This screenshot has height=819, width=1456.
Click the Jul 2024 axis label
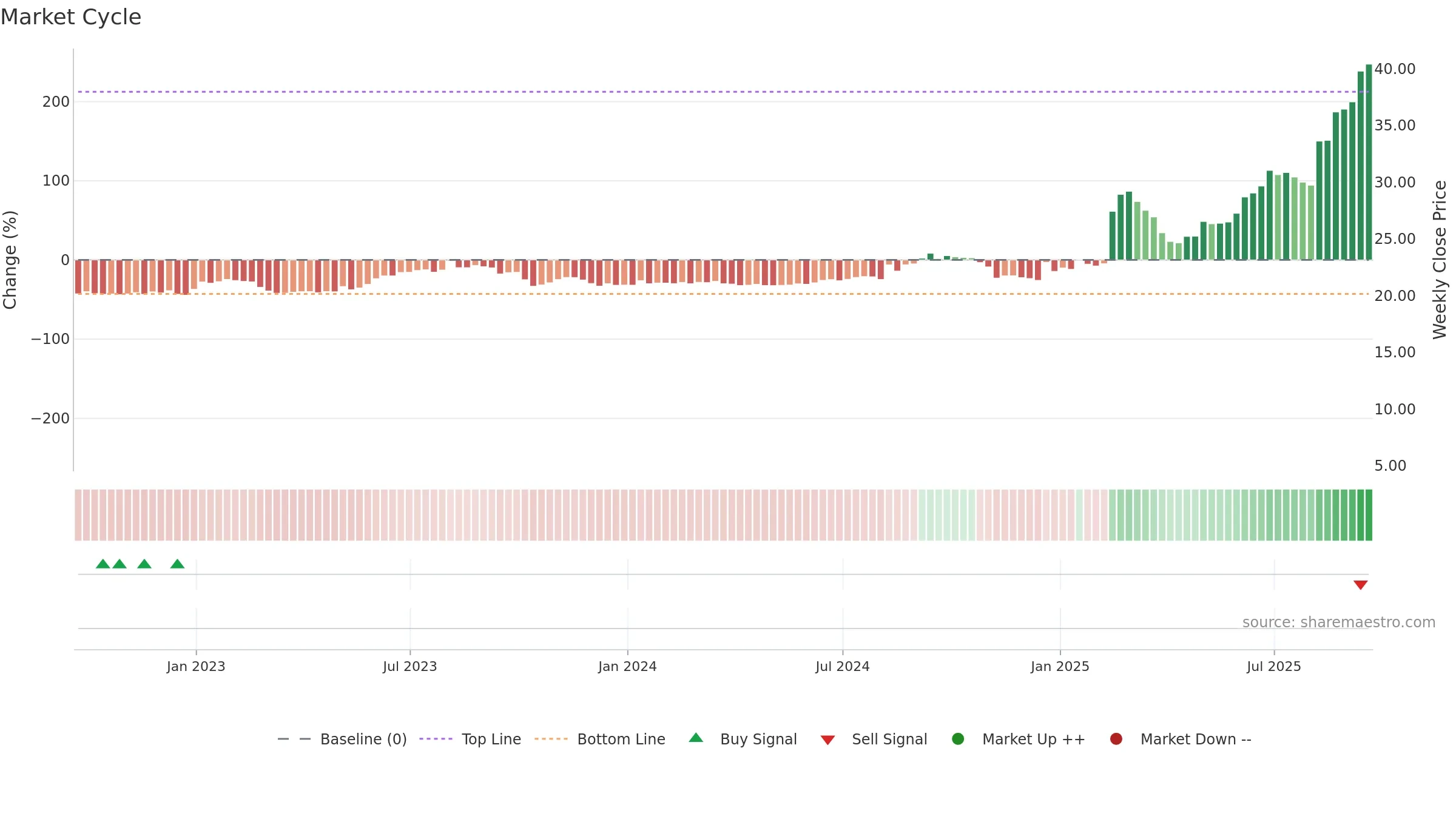[843, 666]
